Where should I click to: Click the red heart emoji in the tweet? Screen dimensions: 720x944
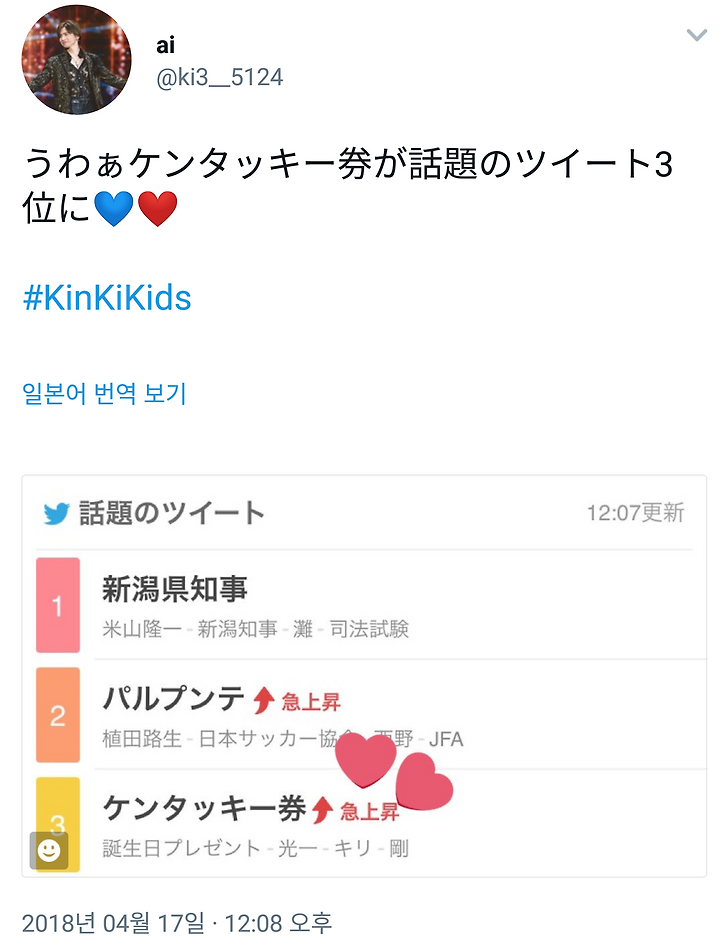click(157, 209)
